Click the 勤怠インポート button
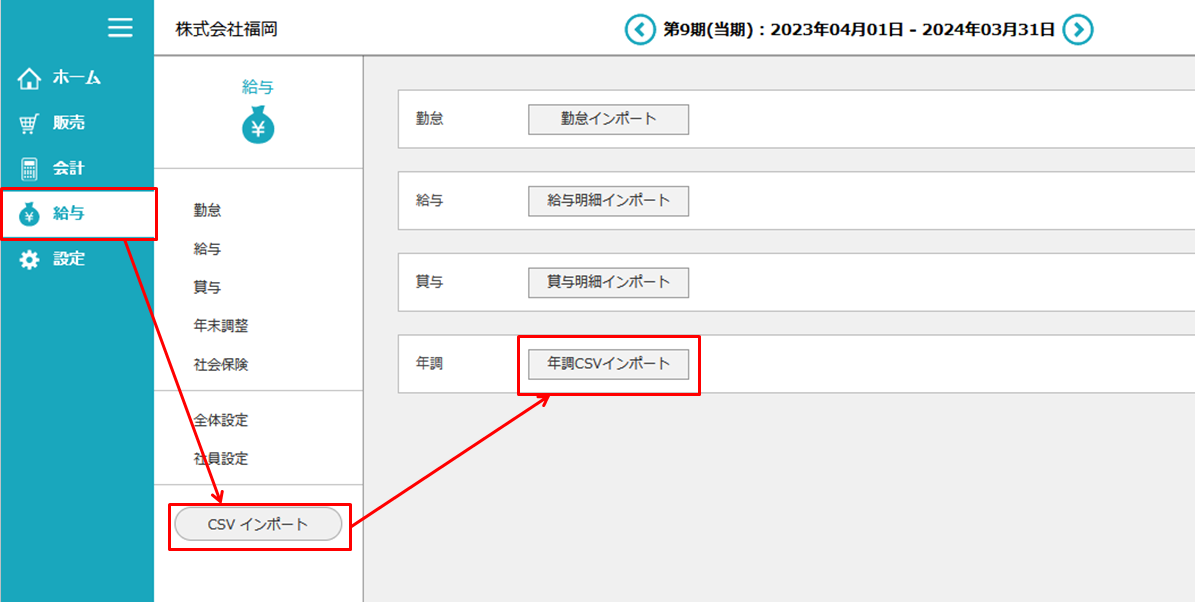 608,119
